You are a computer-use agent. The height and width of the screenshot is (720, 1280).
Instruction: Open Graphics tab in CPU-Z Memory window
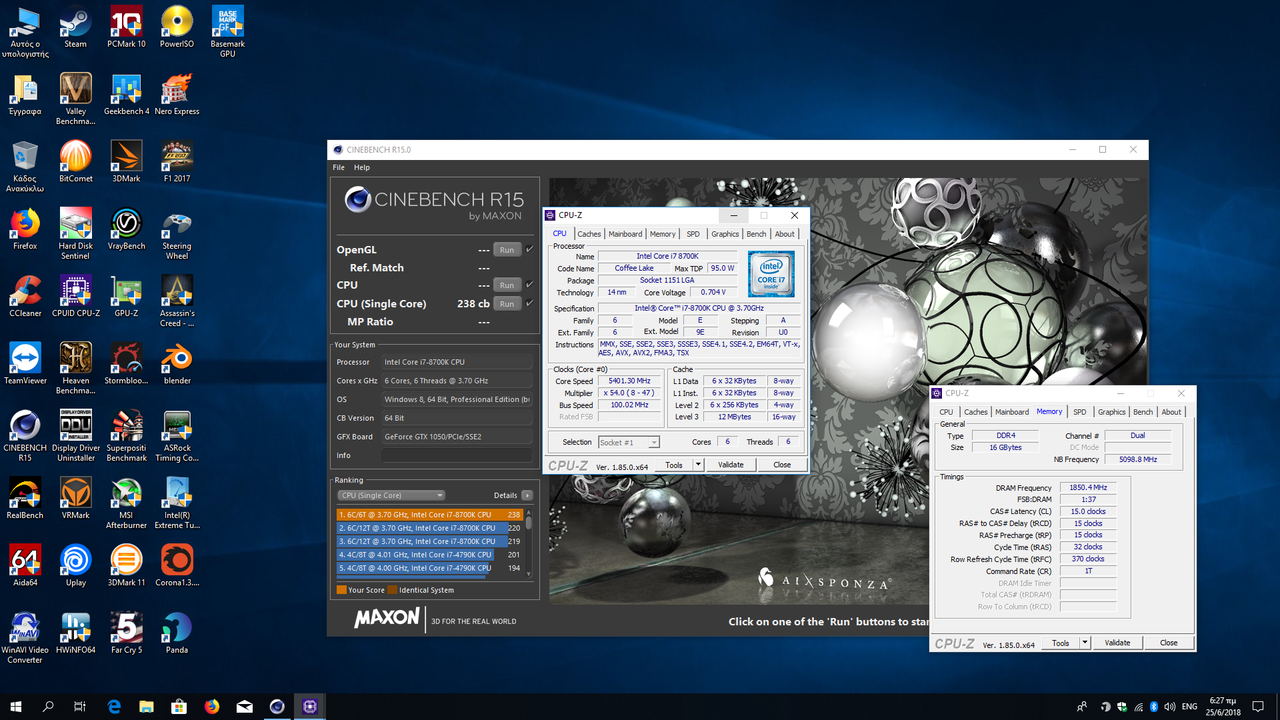pyautogui.click(x=1112, y=412)
